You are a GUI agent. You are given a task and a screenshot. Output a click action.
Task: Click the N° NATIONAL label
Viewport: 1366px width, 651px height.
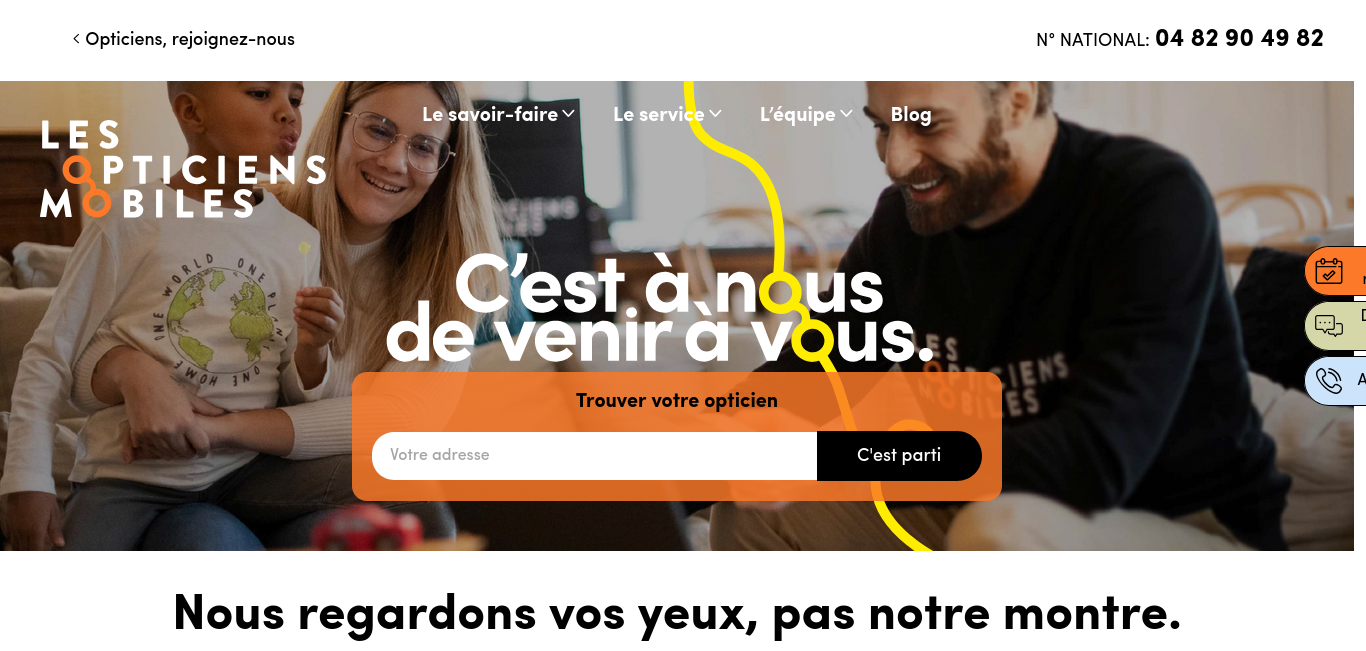pyautogui.click(x=1093, y=40)
